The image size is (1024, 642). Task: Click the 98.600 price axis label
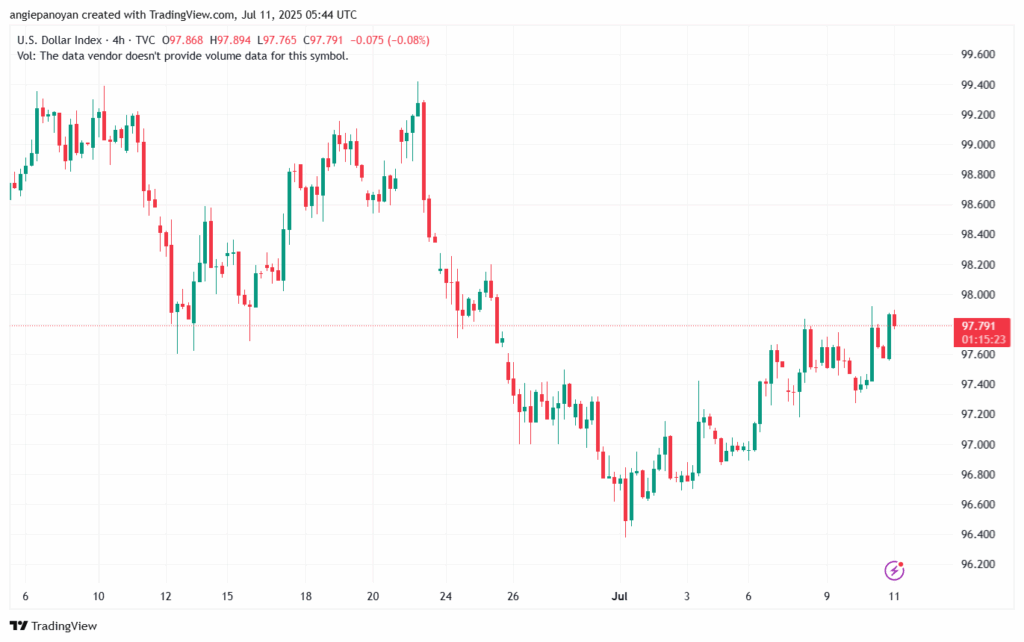click(x=978, y=204)
